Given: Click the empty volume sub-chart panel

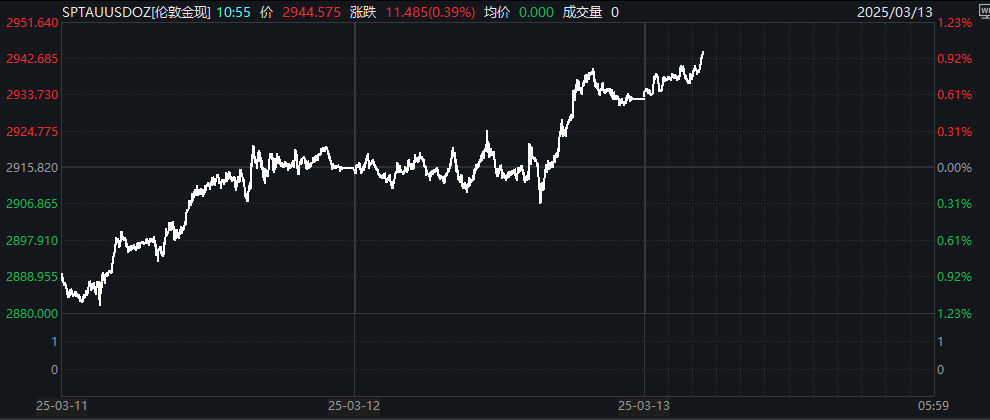Looking at the screenshot, I should pyautogui.click(x=498, y=355).
